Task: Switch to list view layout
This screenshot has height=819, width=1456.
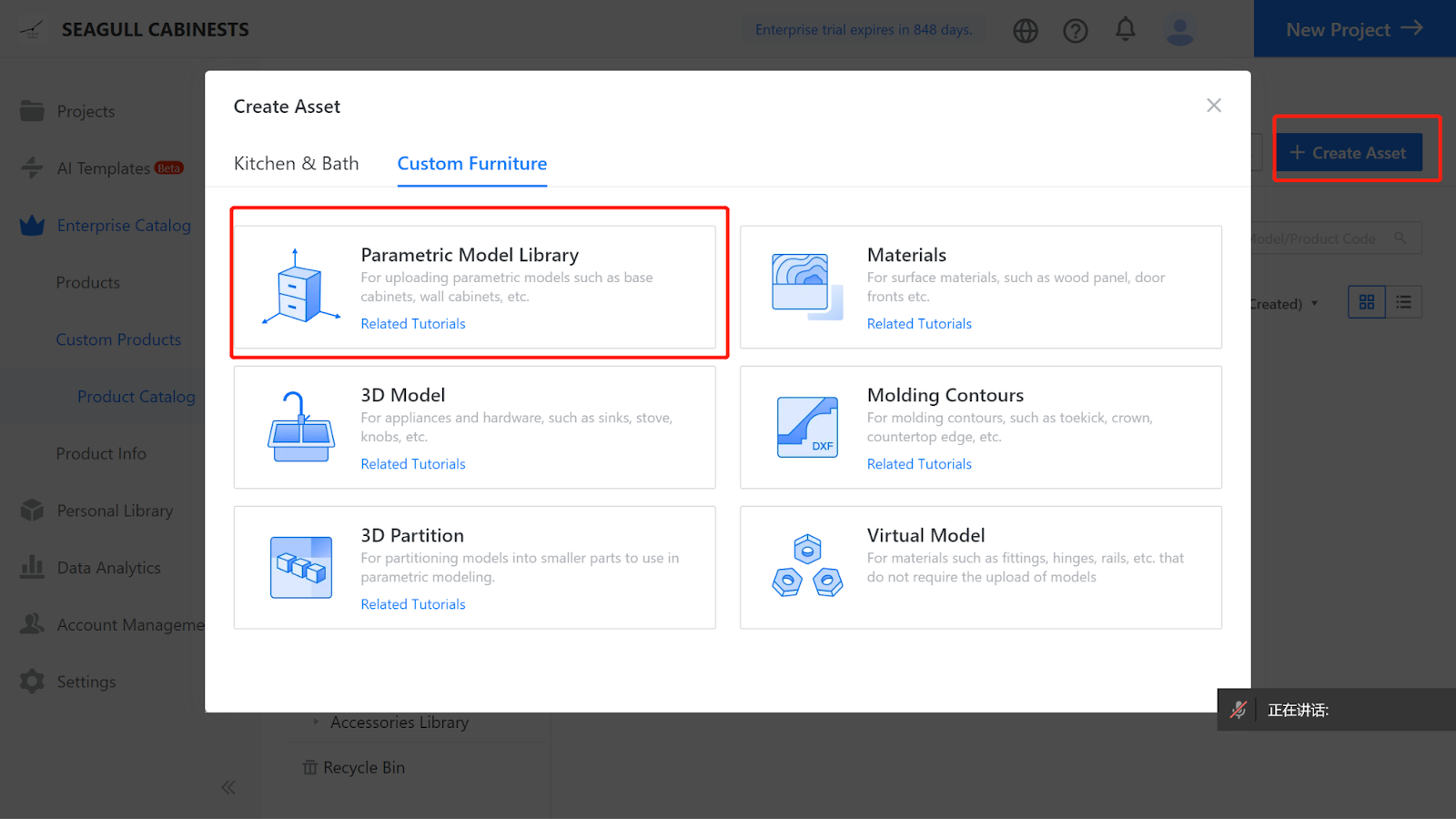Action: pos(1403,302)
